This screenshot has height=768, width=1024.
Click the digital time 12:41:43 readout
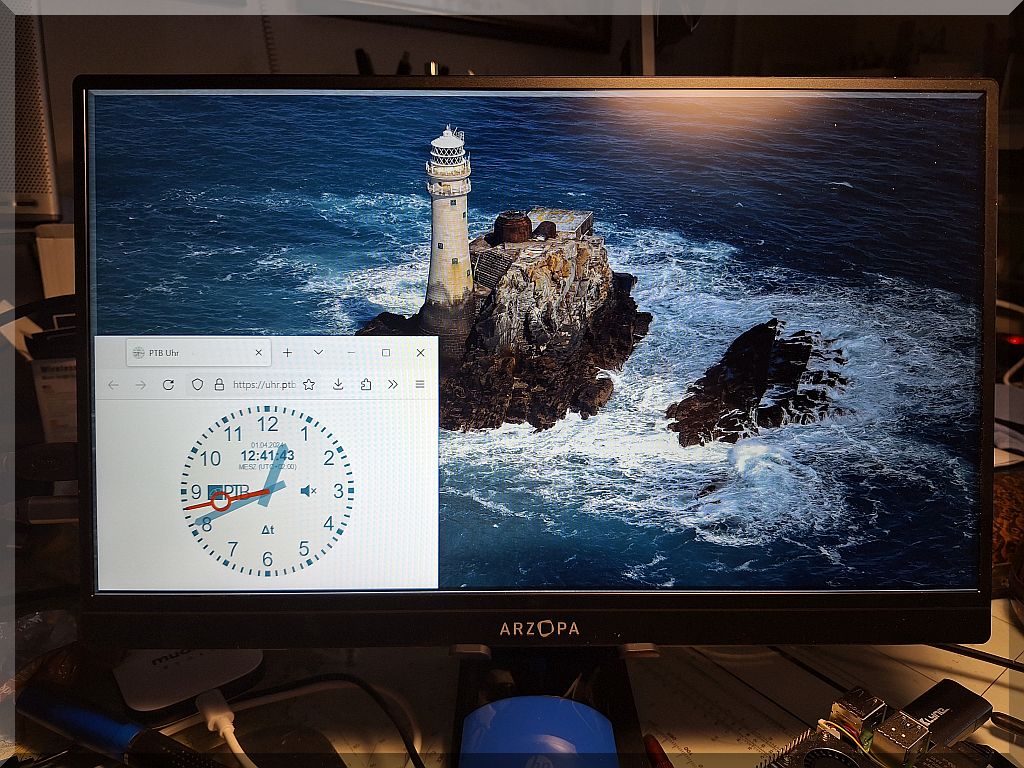coord(267,455)
